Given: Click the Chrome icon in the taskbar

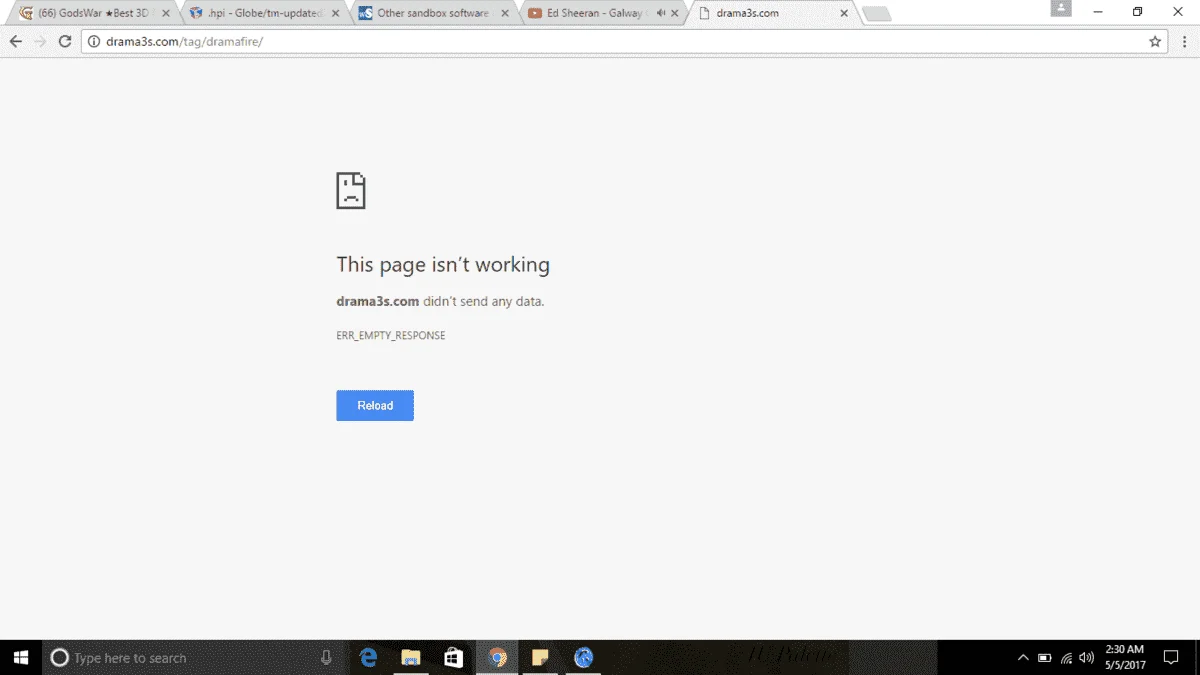Looking at the screenshot, I should point(497,657).
